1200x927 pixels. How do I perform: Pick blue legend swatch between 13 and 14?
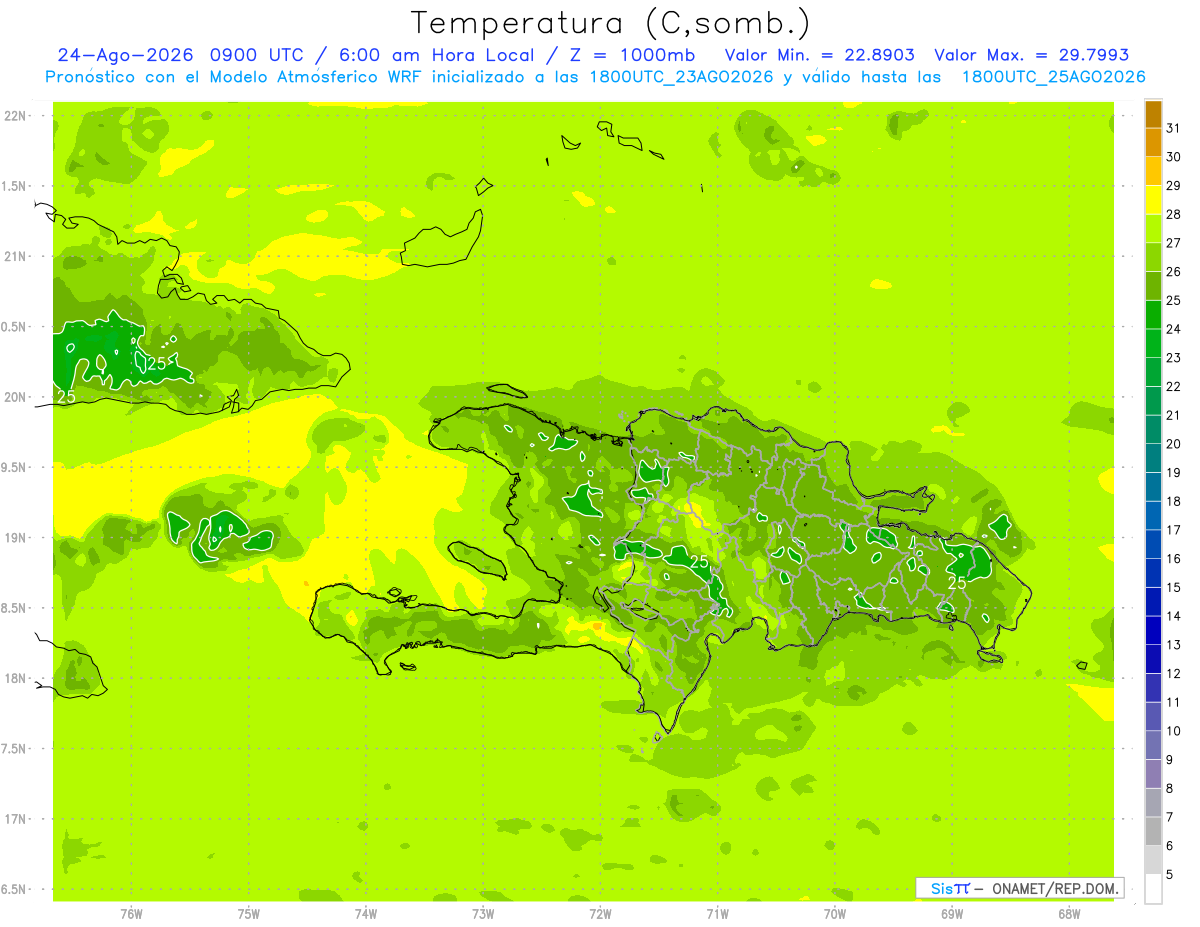pos(1153,631)
